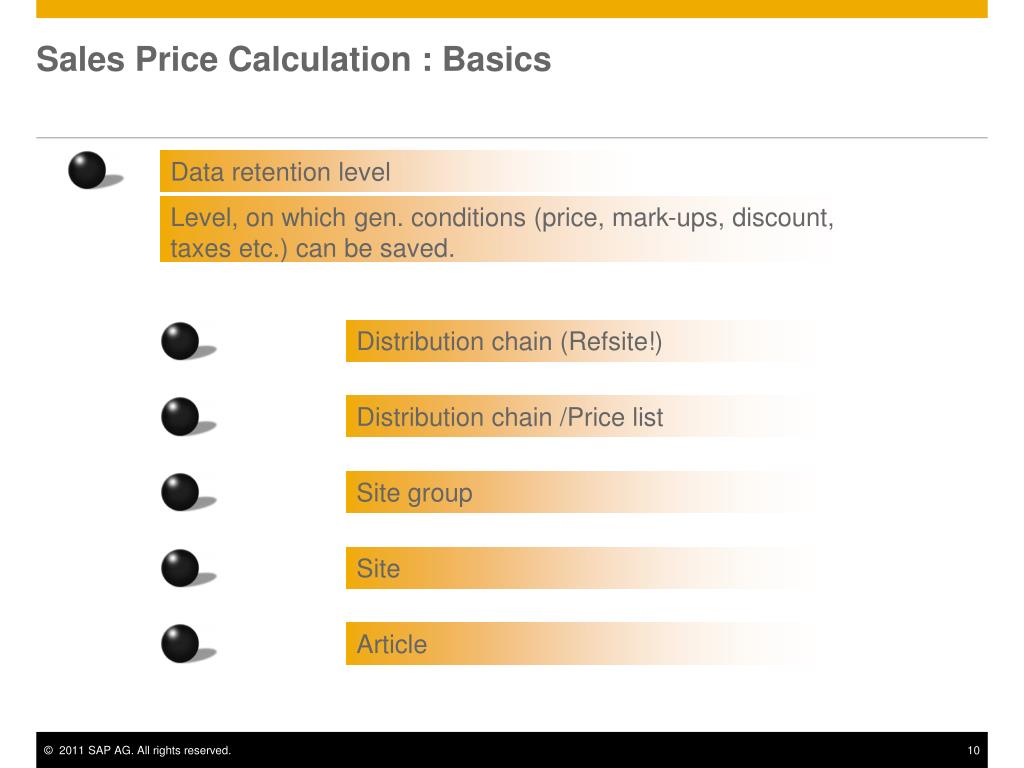Image resolution: width=1024 pixels, height=768 pixels.
Task: Click the 2011 SAP AG copyright text
Action: pyautogui.click(x=137, y=750)
